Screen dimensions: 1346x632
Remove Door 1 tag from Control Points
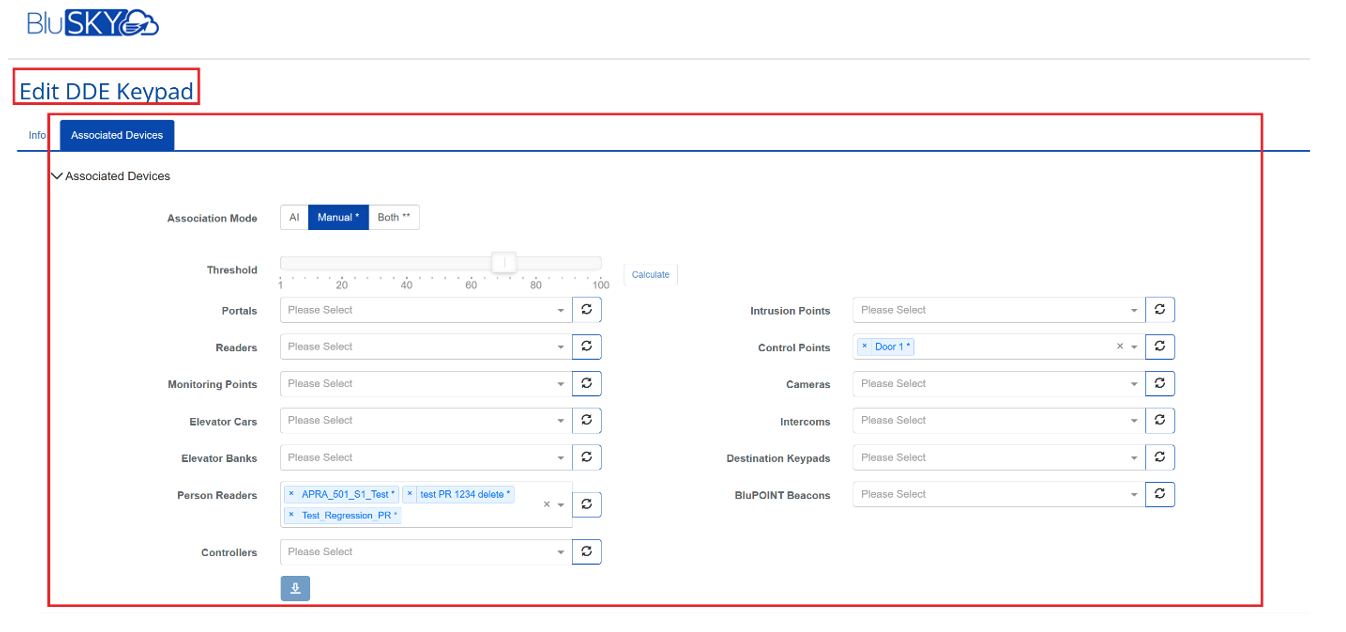[x=865, y=347]
